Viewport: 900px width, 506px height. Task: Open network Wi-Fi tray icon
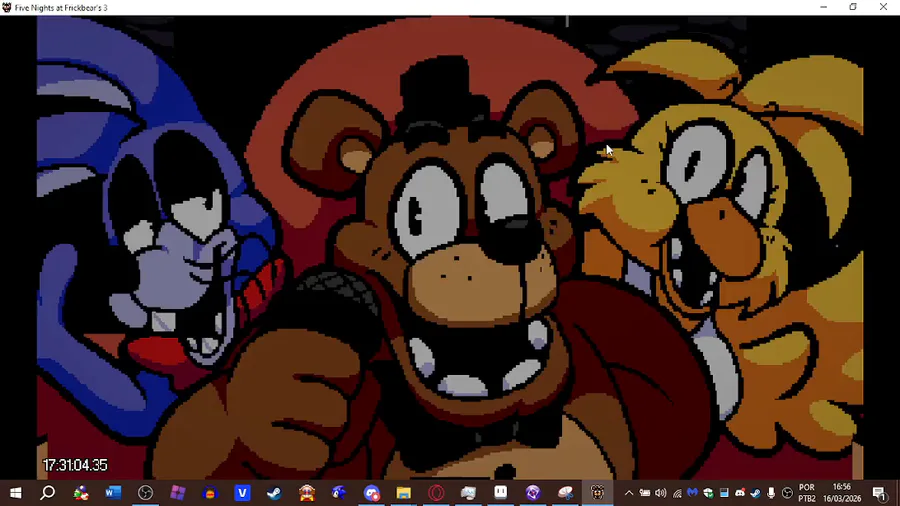[x=677, y=493]
